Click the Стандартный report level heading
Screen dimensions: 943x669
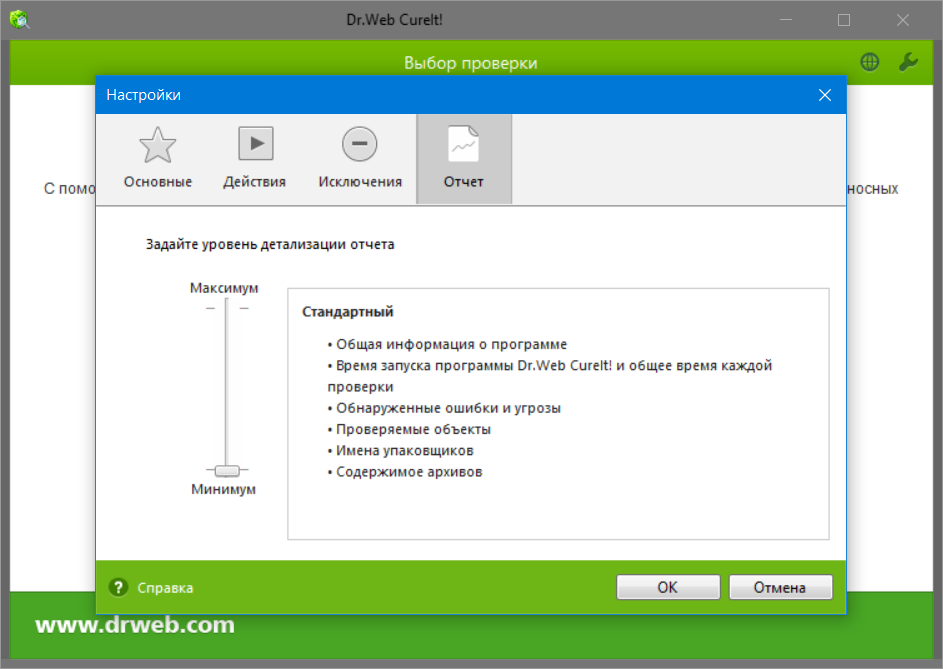click(348, 312)
